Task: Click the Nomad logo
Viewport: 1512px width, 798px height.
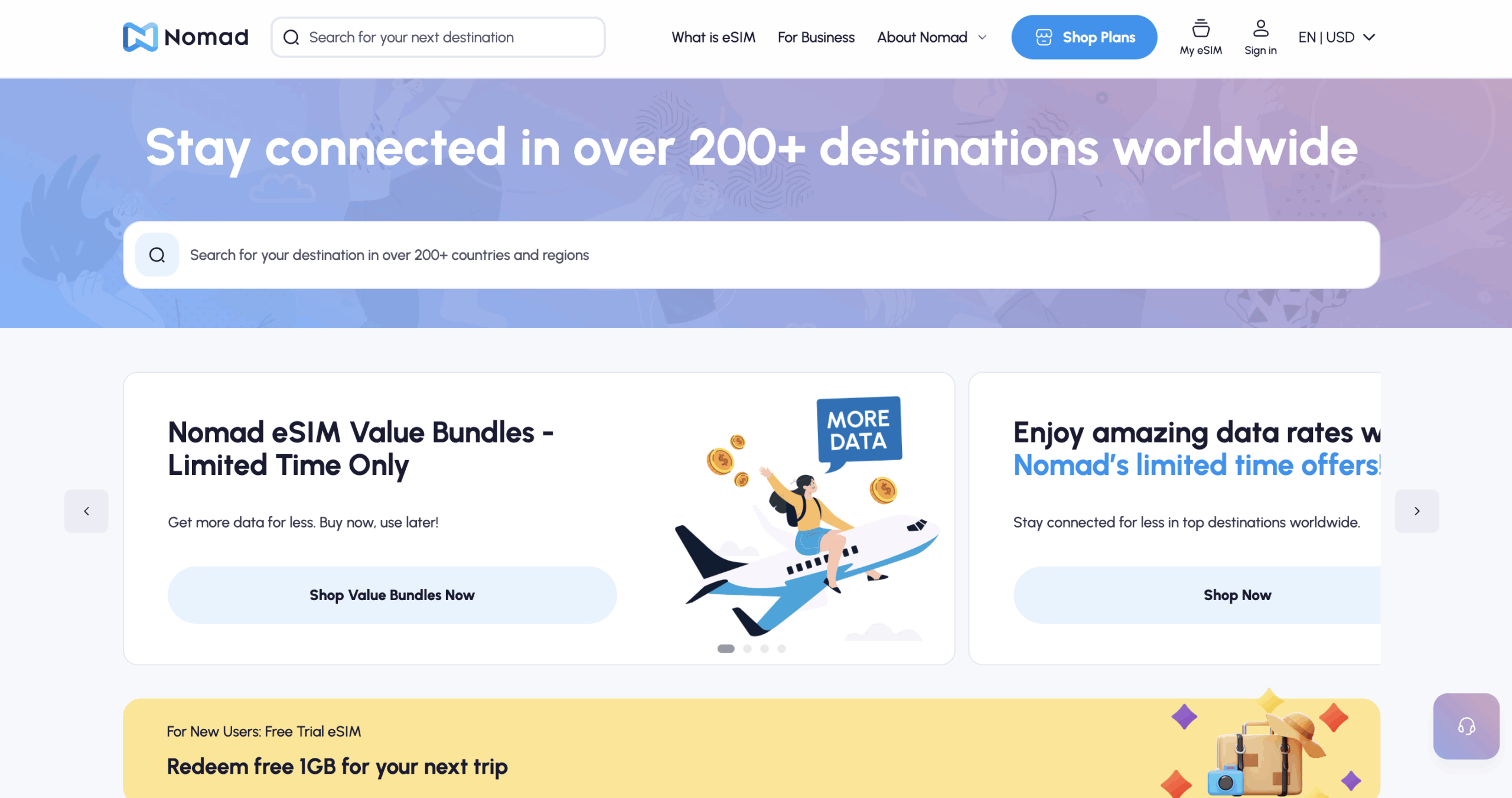Action: [x=185, y=37]
